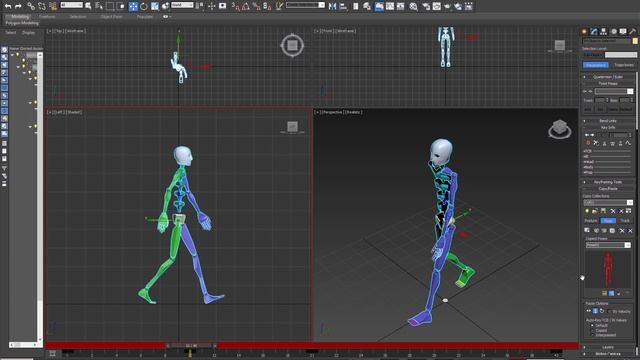Expand the Polygon Modeling ribbon panel
640x360 pixels.
[x=22, y=23]
